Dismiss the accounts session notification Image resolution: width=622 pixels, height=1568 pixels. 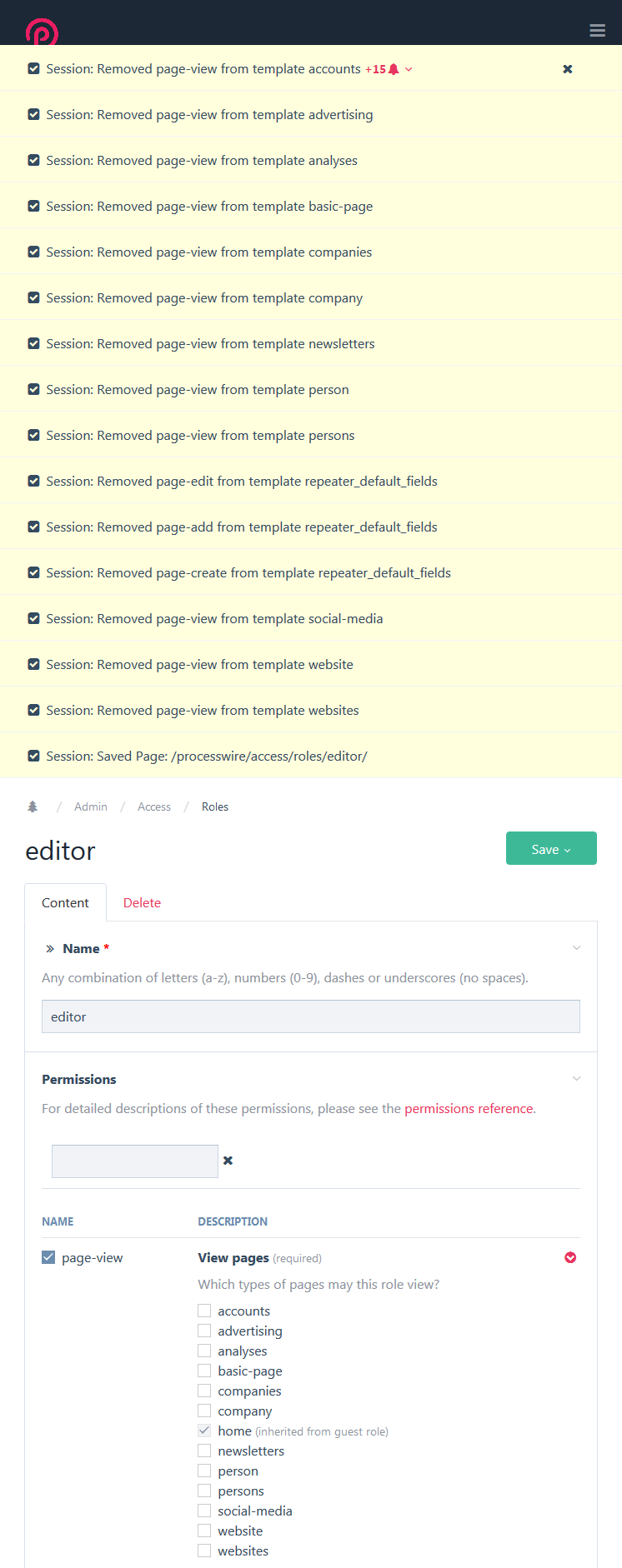click(567, 69)
